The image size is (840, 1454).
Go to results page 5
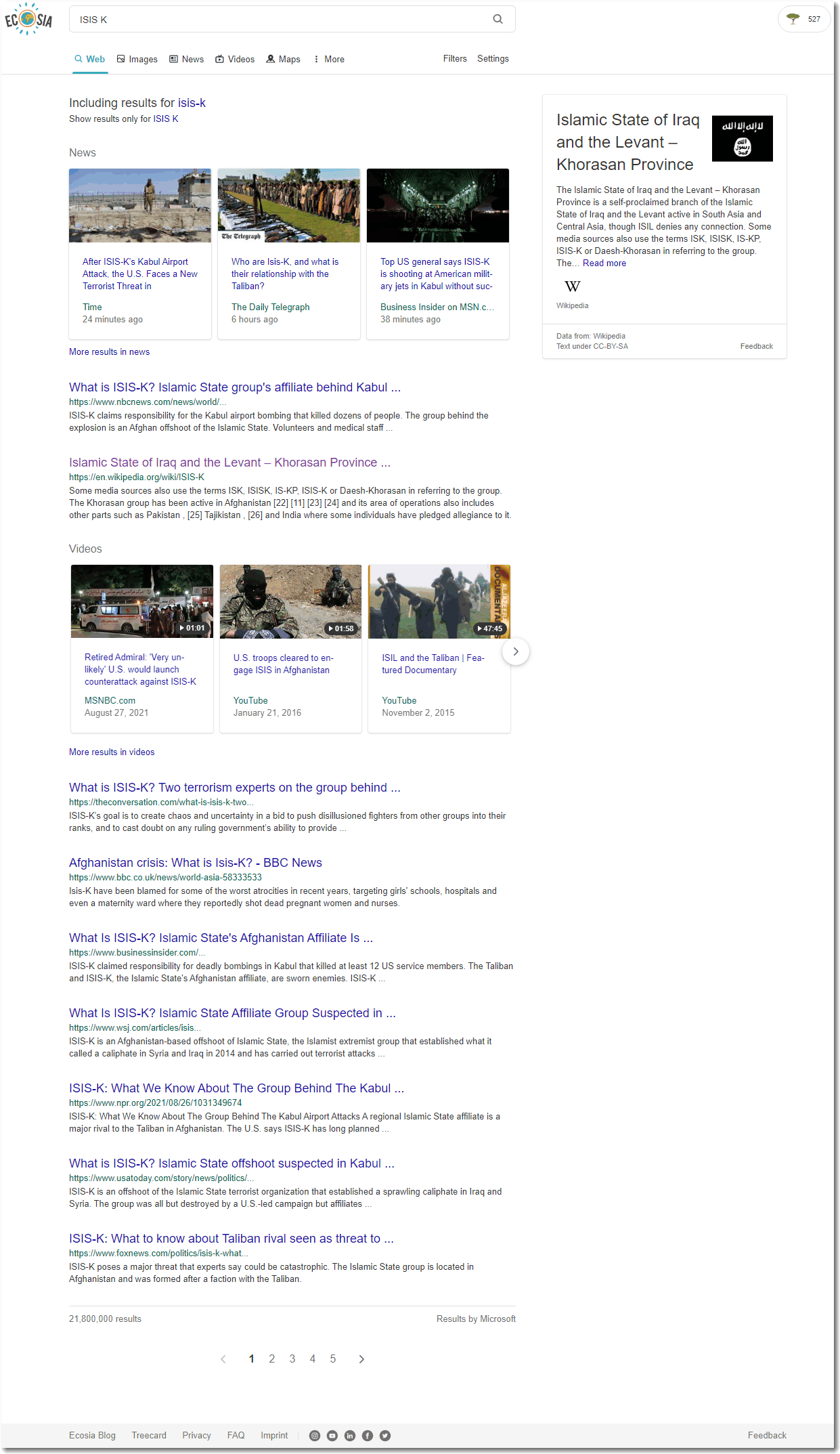(333, 1359)
